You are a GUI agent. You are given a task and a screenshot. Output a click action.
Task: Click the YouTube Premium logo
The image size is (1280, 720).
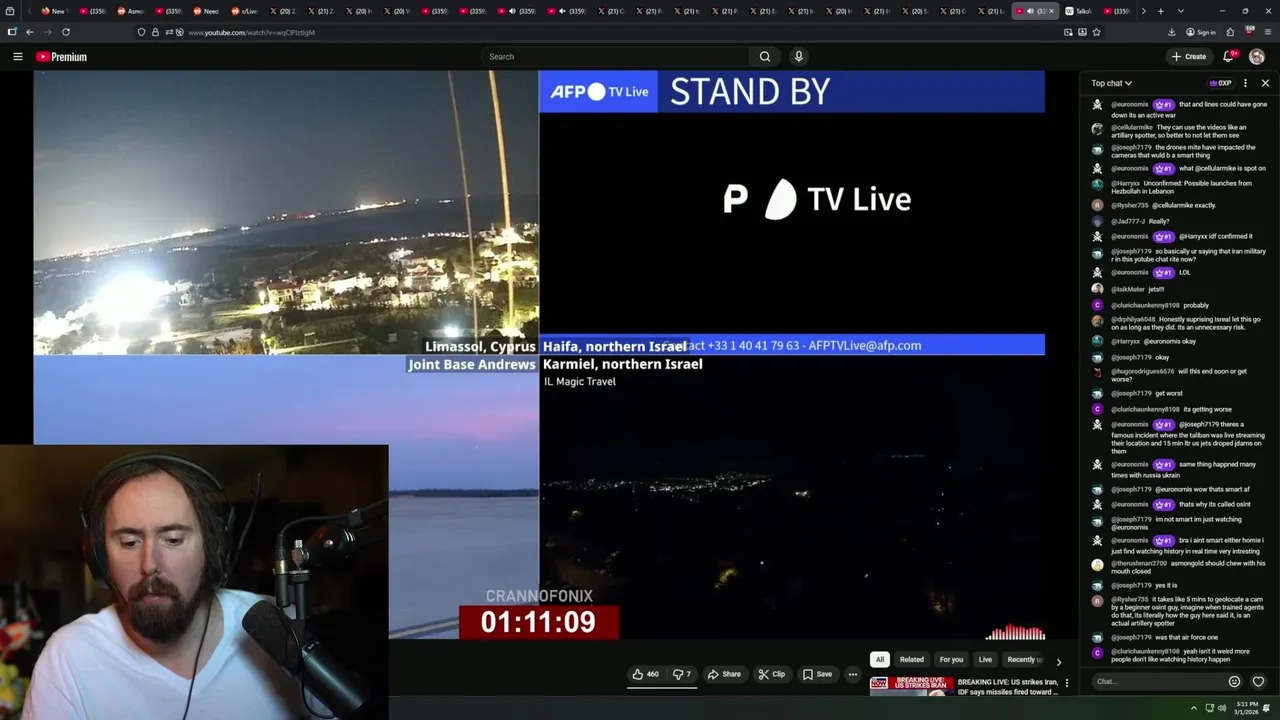(x=61, y=57)
